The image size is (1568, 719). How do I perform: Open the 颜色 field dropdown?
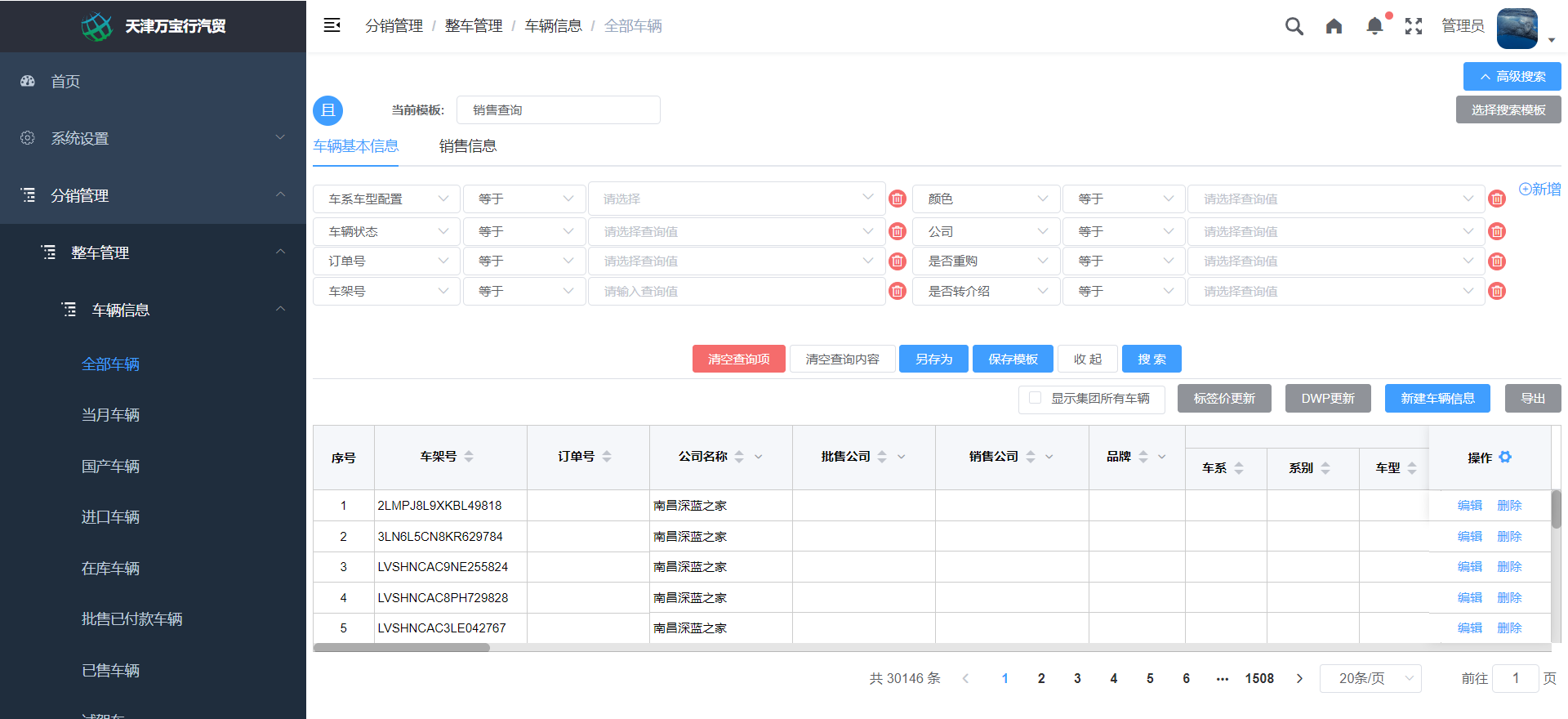pos(986,199)
